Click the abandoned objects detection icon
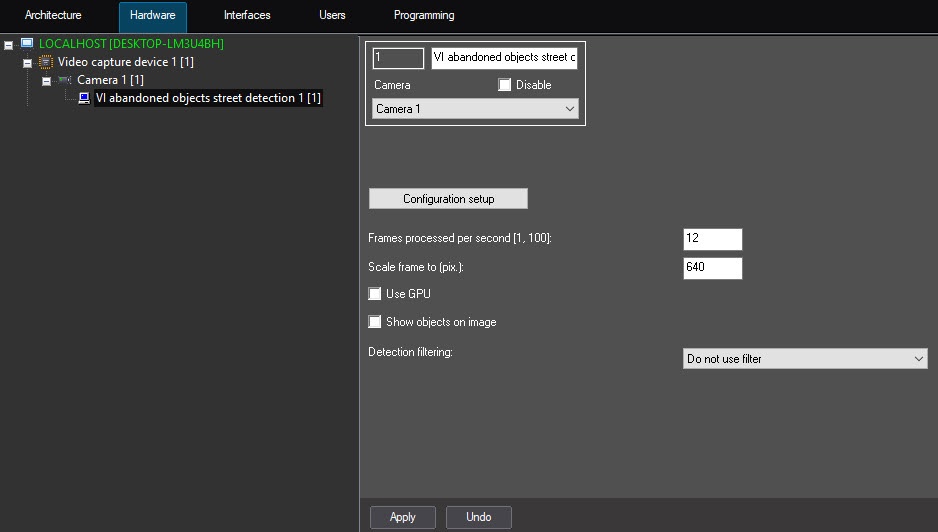Viewport: 938px width, 532px height. [84, 98]
